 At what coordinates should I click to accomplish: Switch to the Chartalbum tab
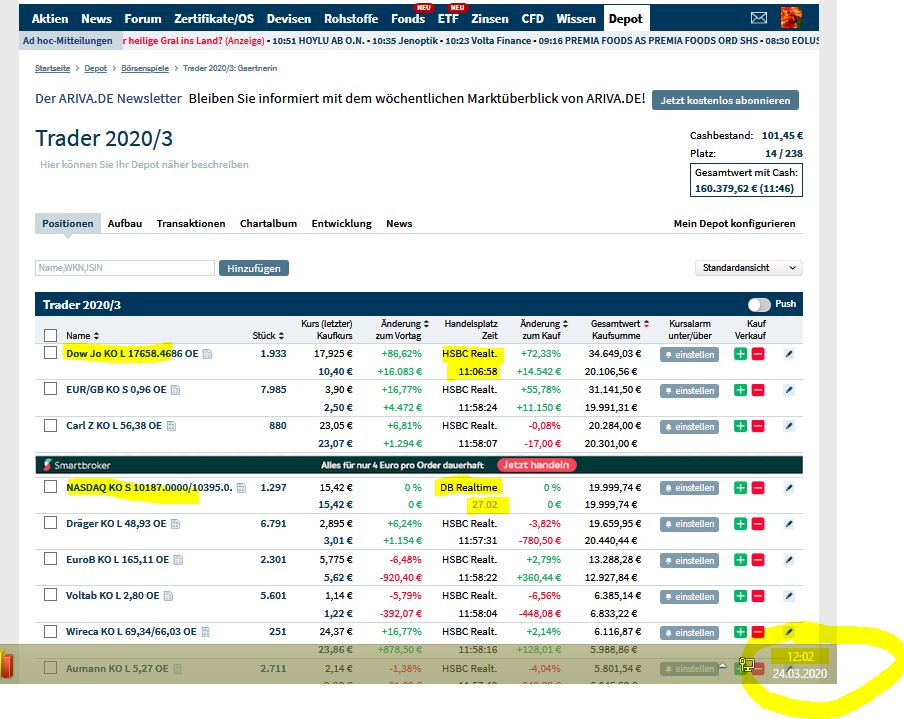coord(268,224)
